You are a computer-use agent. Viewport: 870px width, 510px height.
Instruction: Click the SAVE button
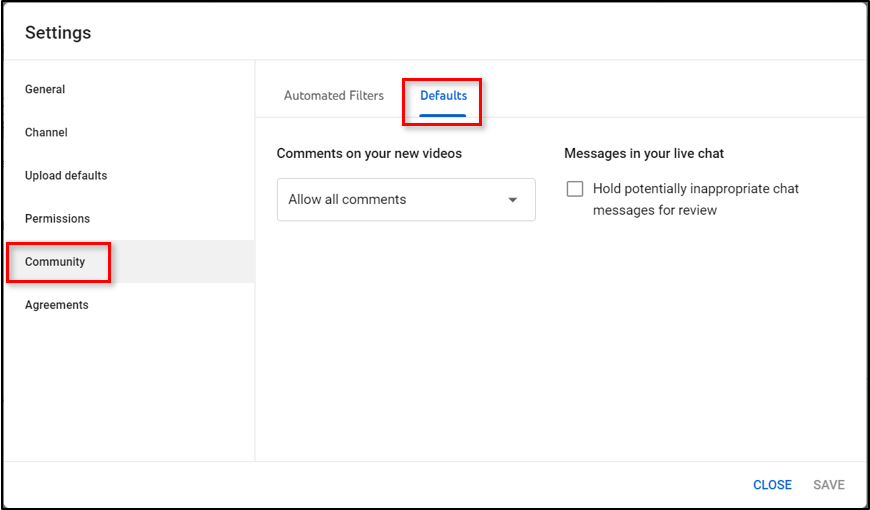click(x=828, y=485)
